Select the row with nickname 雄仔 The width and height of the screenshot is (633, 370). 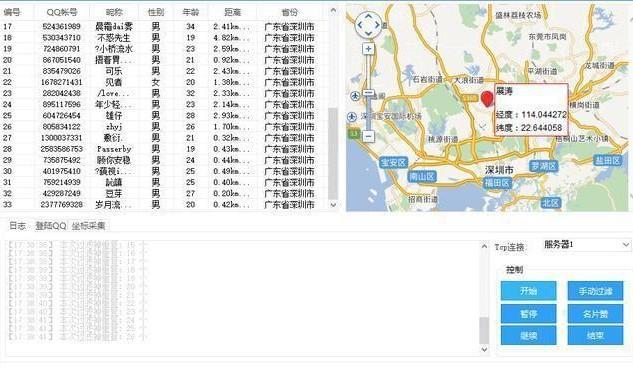[x=161, y=116]
